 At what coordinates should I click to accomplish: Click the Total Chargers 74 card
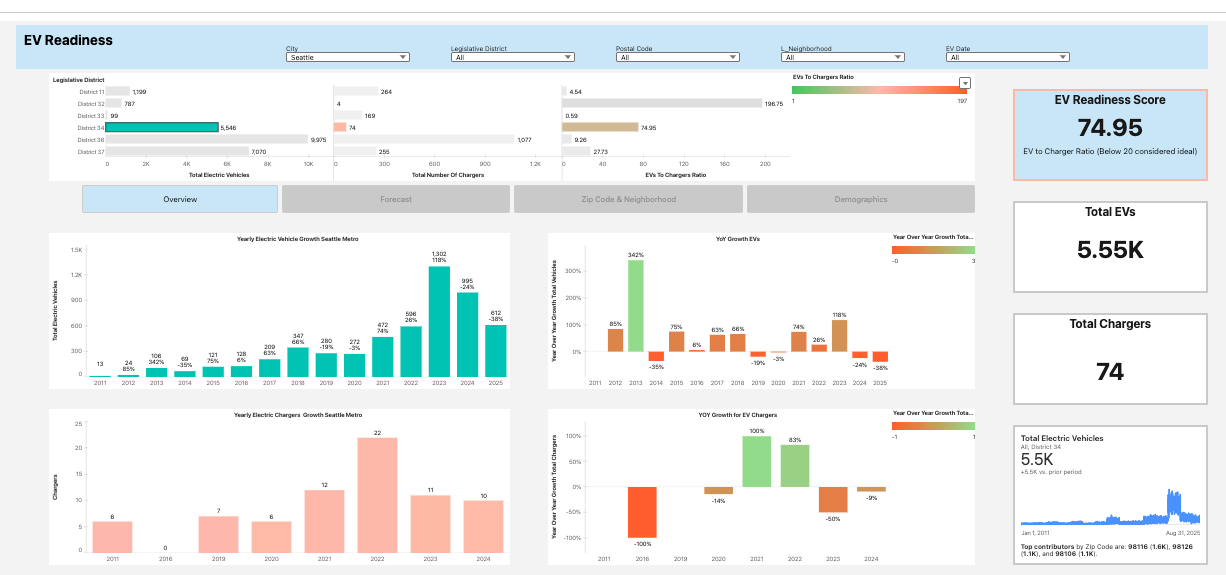pos(1110,358)
